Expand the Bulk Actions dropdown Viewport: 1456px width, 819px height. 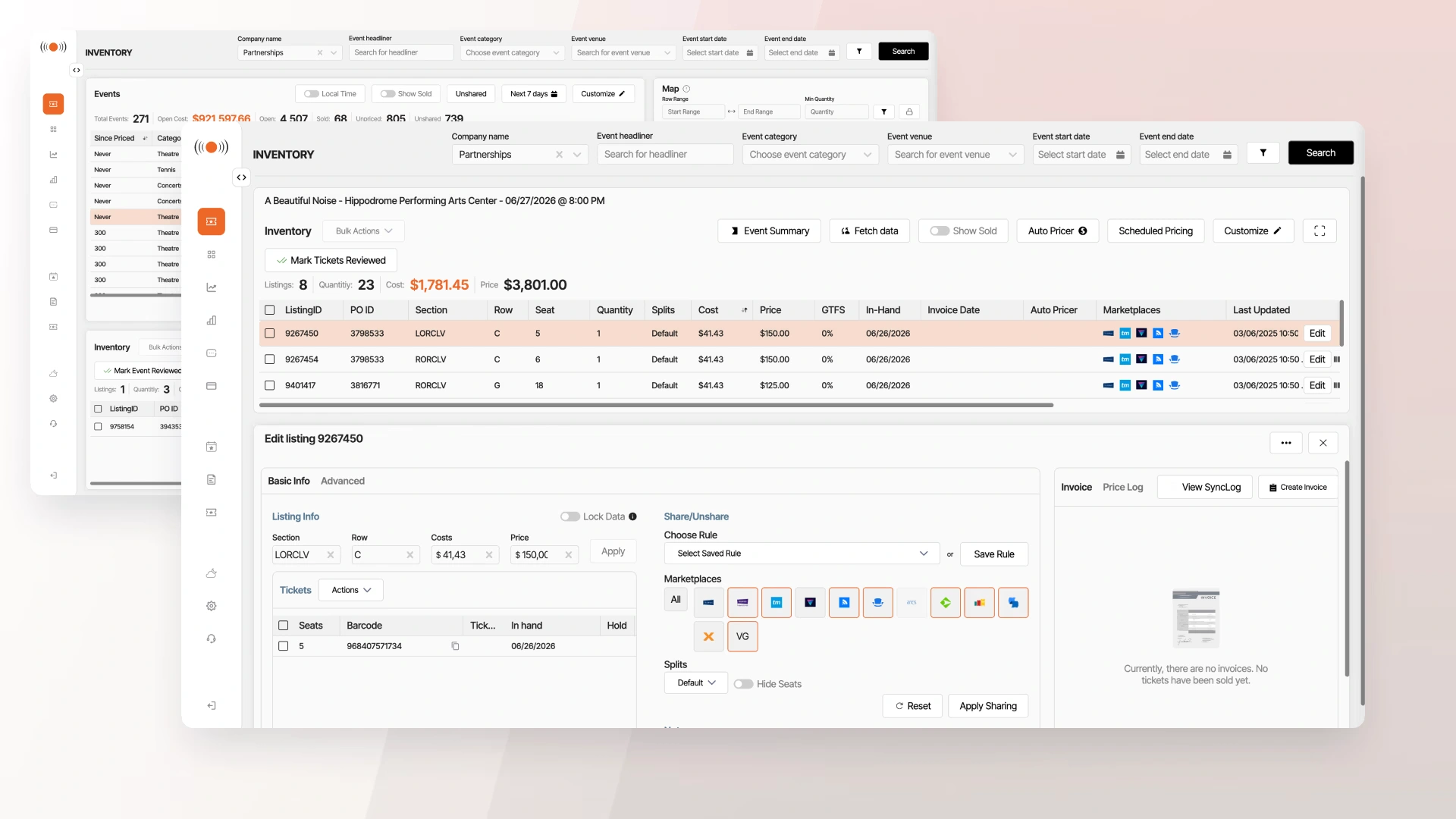pyautogui.click(x=363, y=231)
